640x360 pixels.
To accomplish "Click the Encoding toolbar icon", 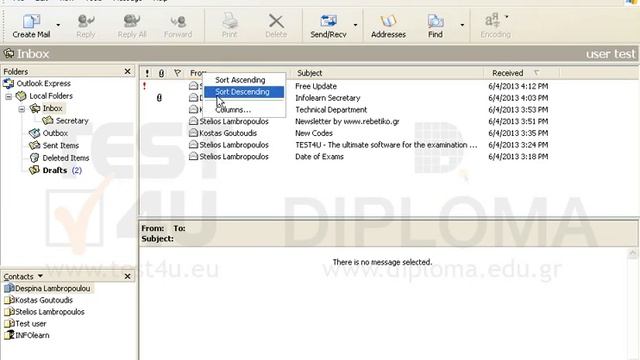I will pyautogui.click(x=492, y=20).
